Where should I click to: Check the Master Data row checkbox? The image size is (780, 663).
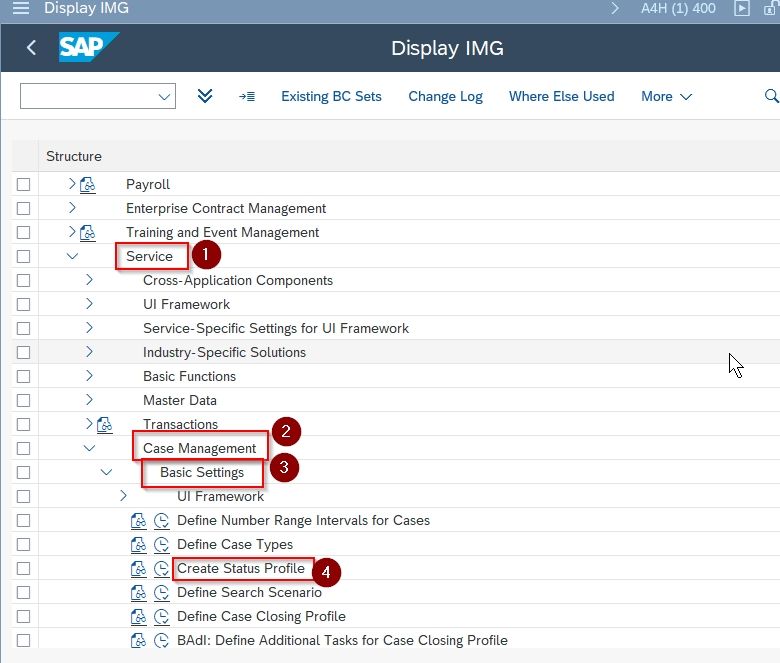pos(23,400)
